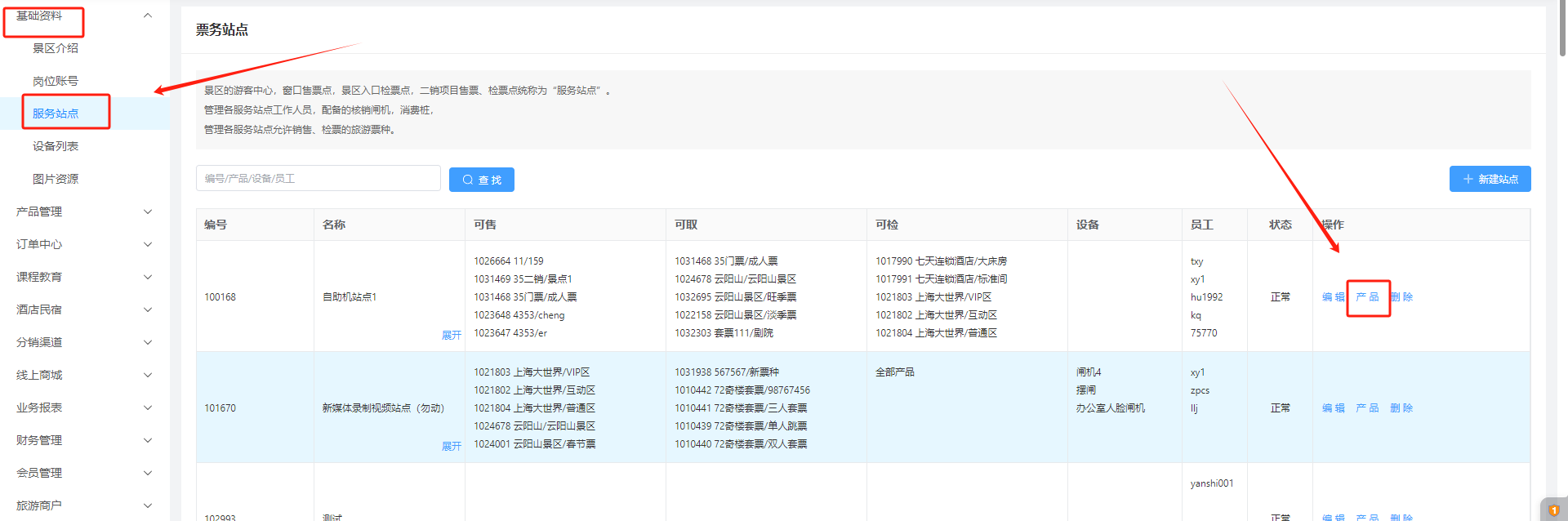
Task: Open 景区介绍 in the sidebar
Action: [x=56, y=48]
